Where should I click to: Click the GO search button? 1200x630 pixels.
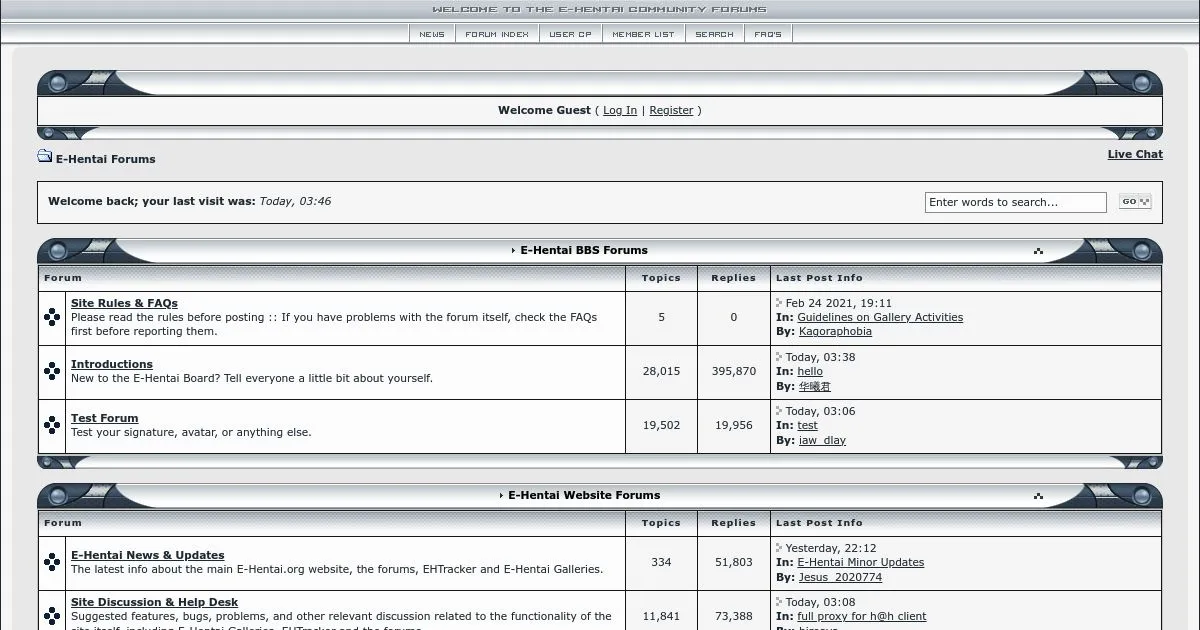(x=1135, y=202)
